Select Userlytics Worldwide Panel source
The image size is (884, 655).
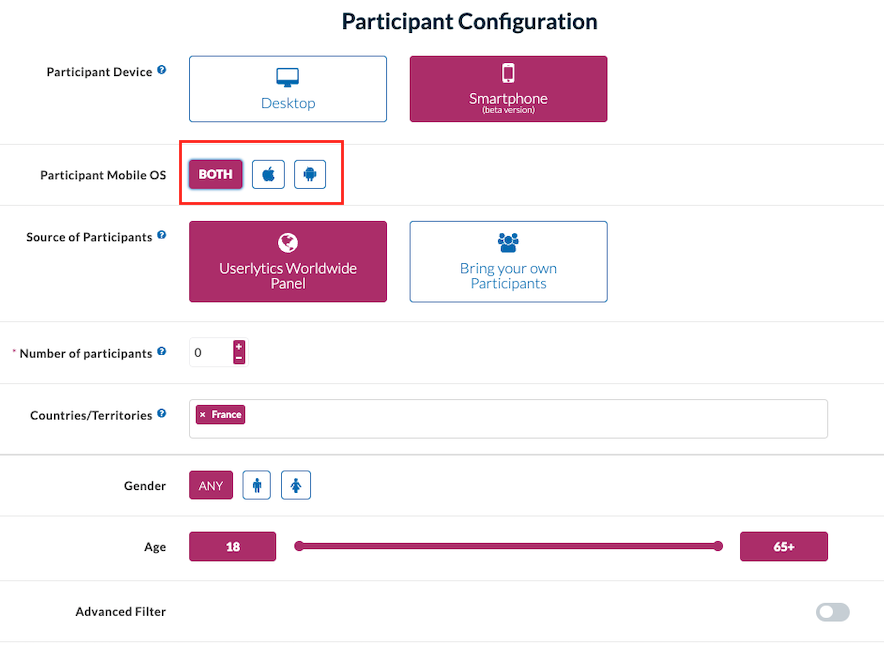[288, 262]
